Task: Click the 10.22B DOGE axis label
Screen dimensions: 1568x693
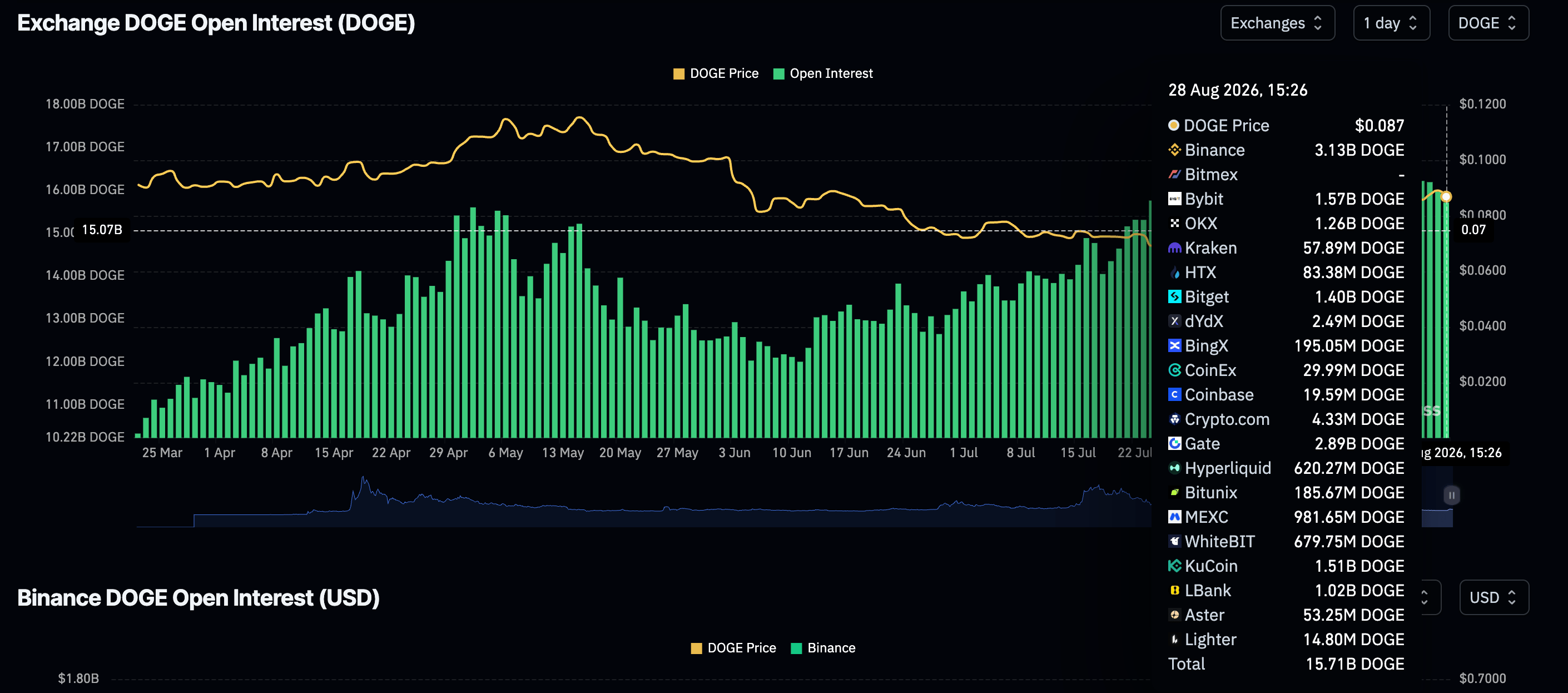Action: (x=85, y=437)
